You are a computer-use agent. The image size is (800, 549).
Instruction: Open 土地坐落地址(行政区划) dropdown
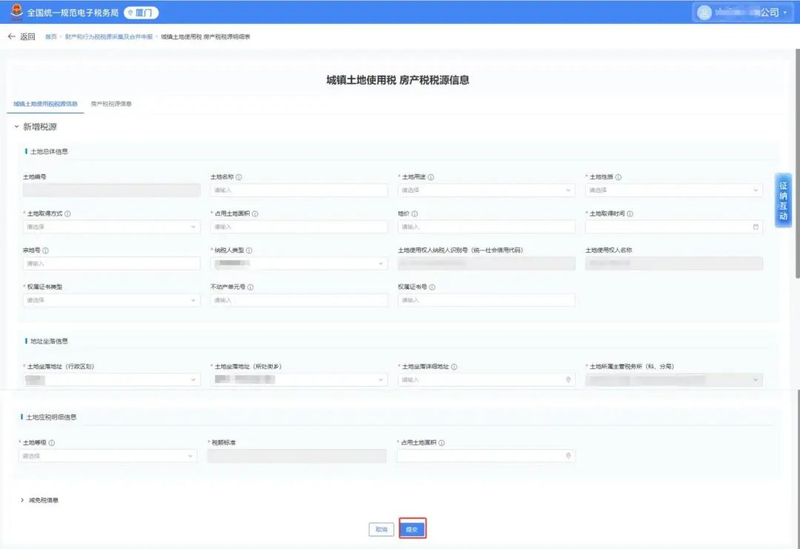click(111, 380)
